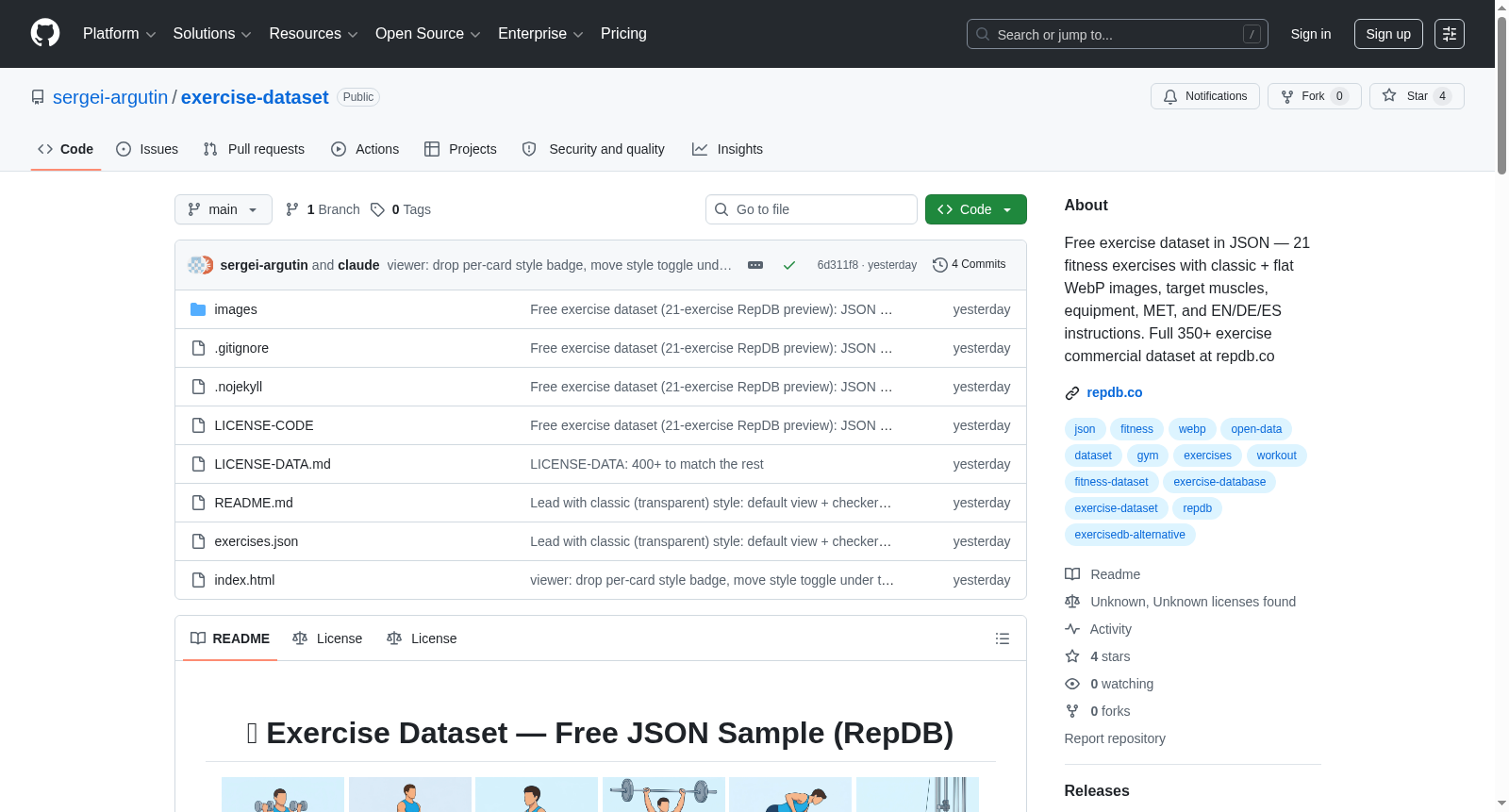1509x812 pixels.
Task: Click the search magnifier in header
Action: pos(983,34)
